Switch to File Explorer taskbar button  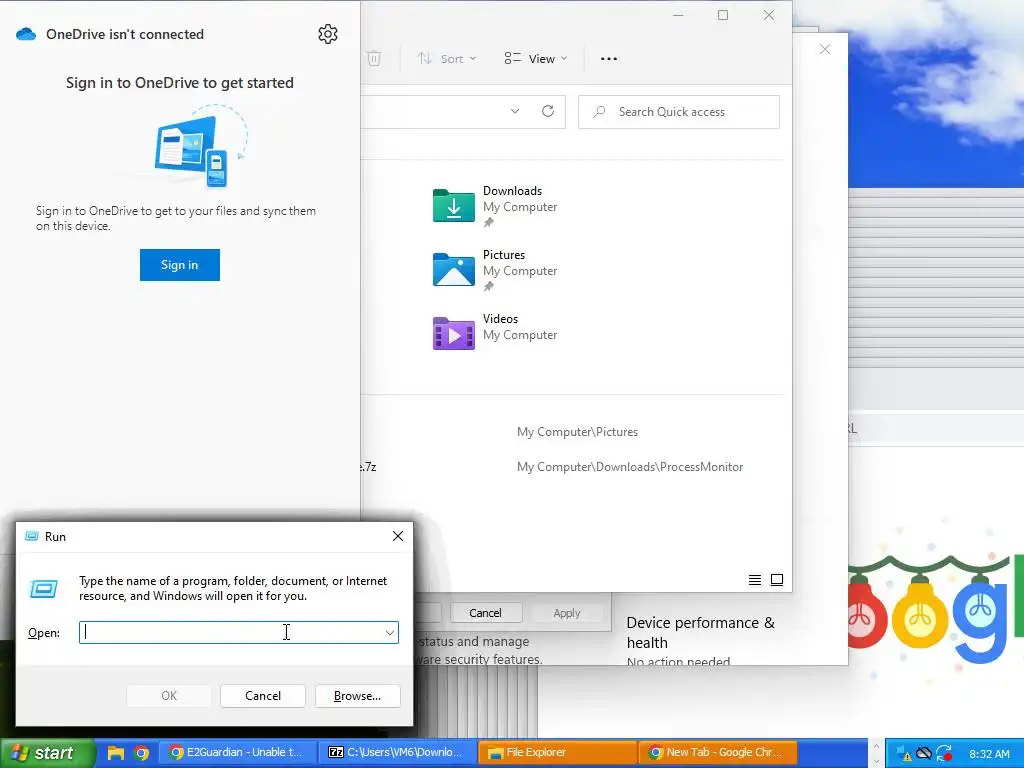click(x=558, y=752)
